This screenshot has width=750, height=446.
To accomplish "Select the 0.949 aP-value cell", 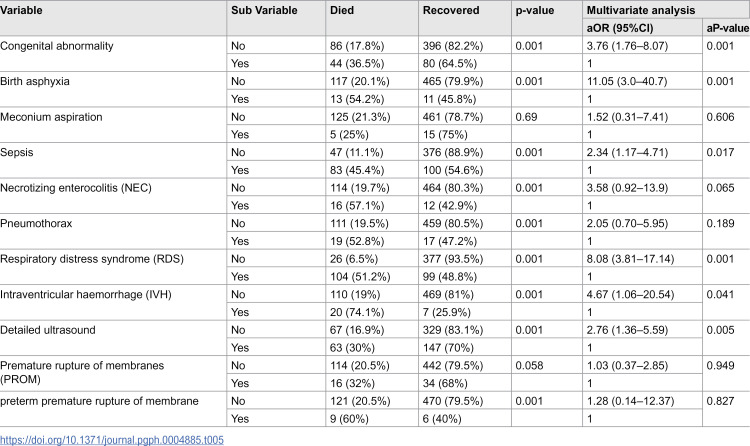I will [x=720, y=366].
